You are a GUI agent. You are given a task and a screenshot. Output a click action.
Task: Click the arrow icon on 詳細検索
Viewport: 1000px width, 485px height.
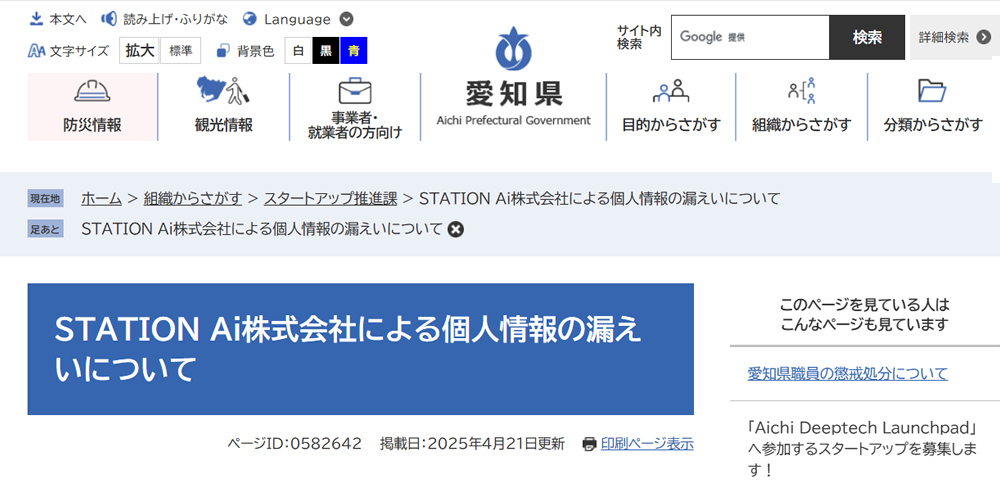(982, 37)
